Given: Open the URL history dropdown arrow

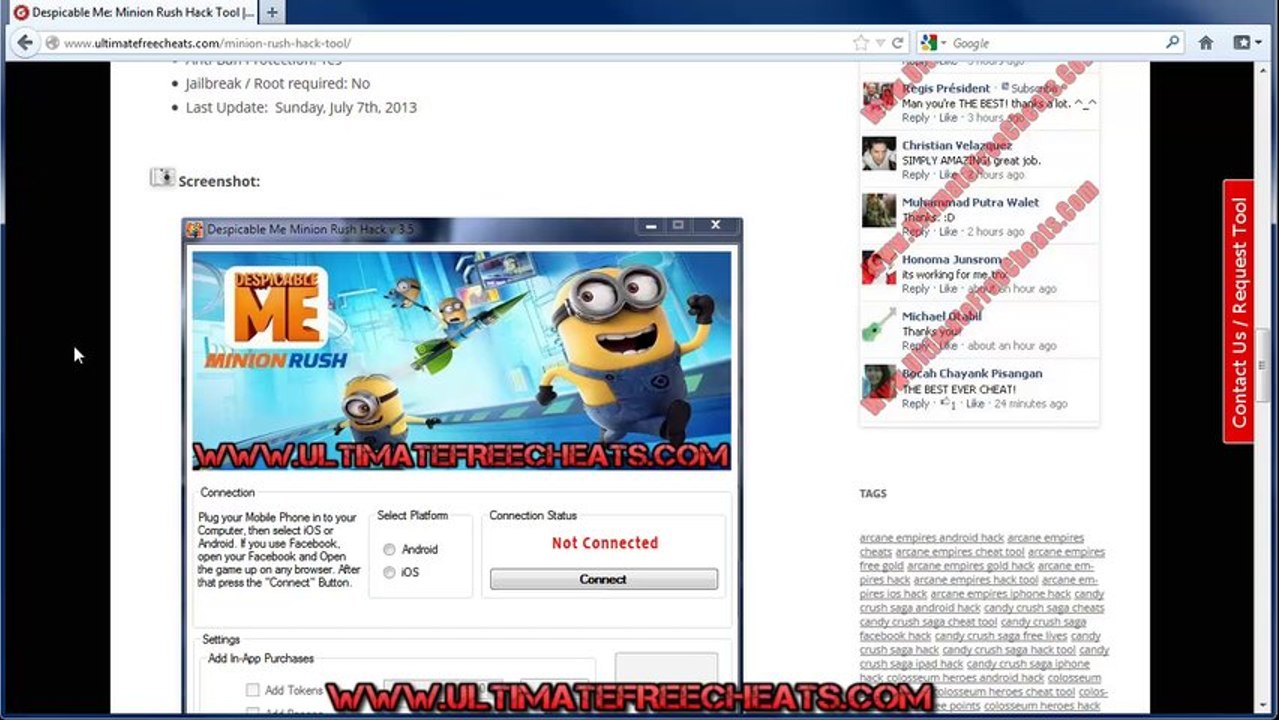Looking at the screenshot, I should pos(880,43).
